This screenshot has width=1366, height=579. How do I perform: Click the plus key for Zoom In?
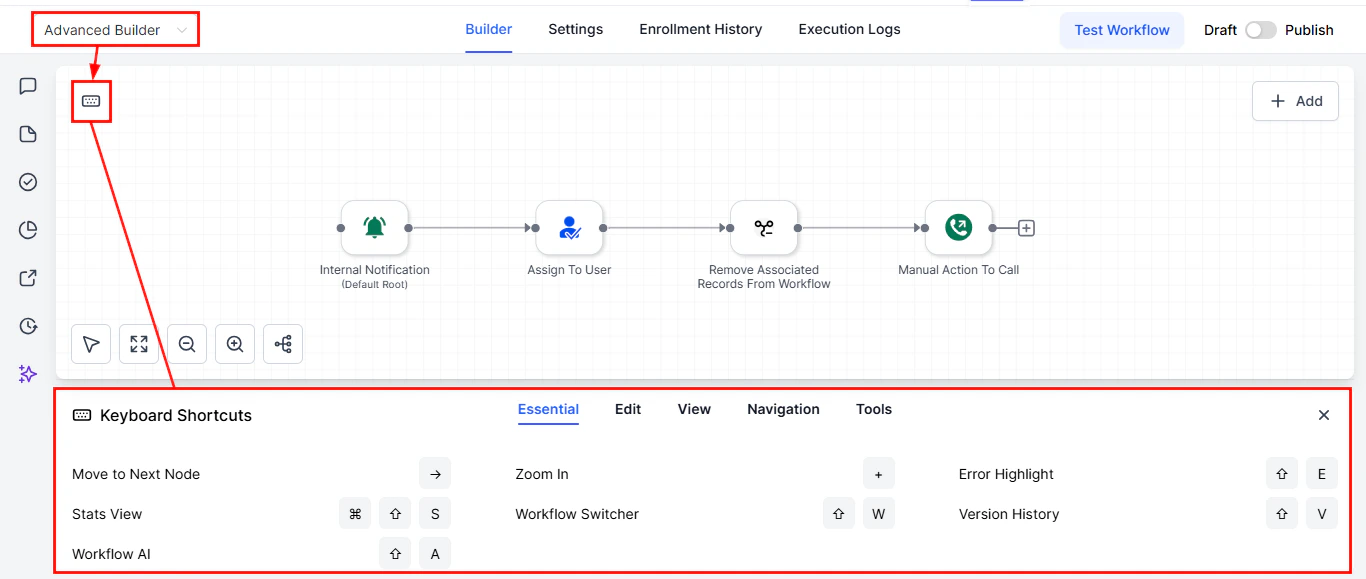point(879,474)
